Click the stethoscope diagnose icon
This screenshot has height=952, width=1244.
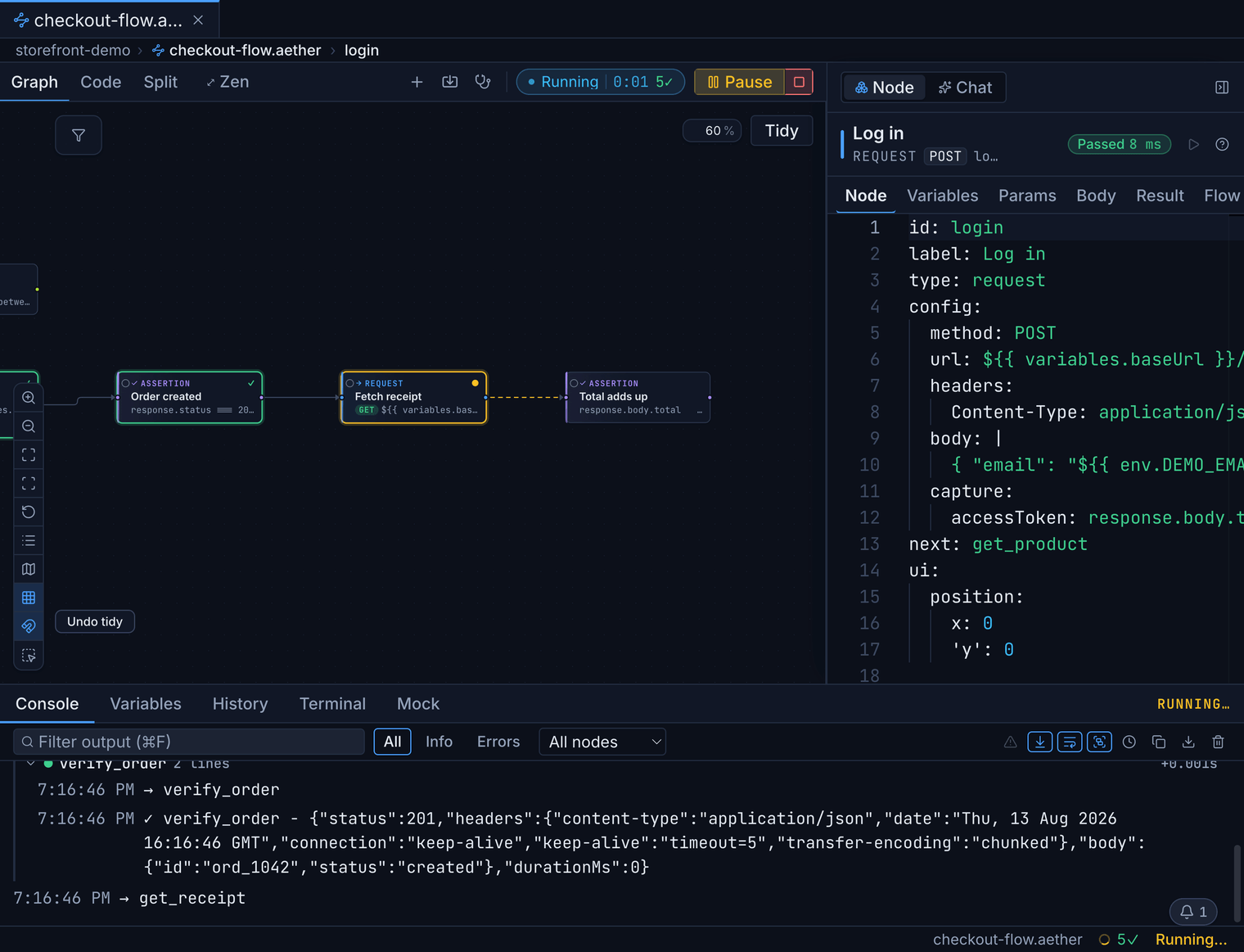click(483, 82)
